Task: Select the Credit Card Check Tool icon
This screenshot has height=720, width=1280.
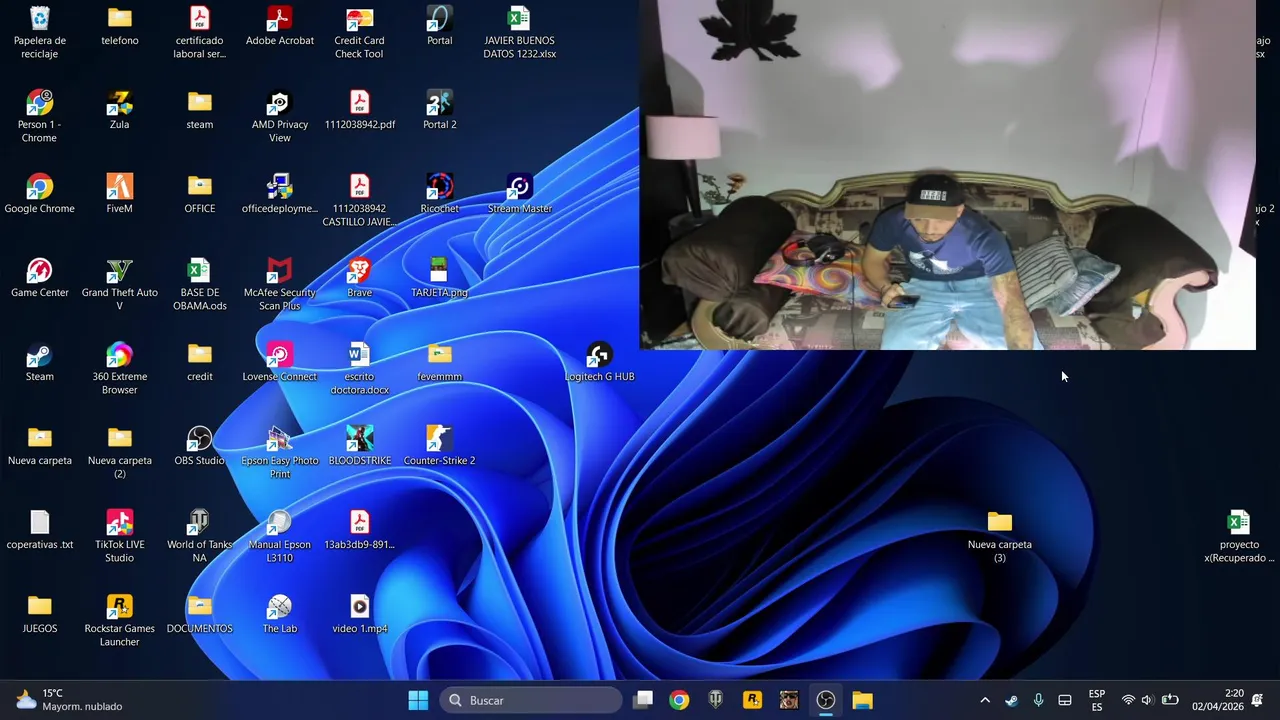Action: 359,32
